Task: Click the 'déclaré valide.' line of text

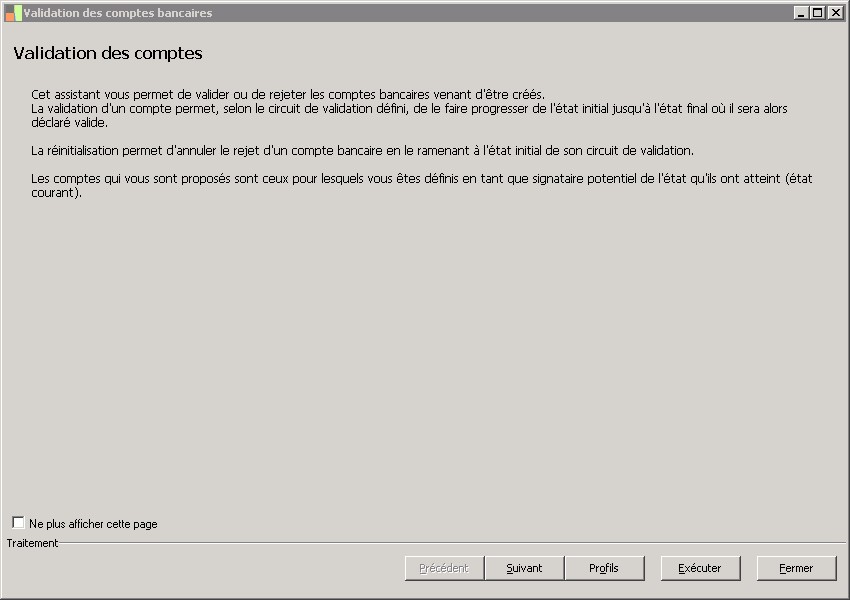Action: click(69, 123)
